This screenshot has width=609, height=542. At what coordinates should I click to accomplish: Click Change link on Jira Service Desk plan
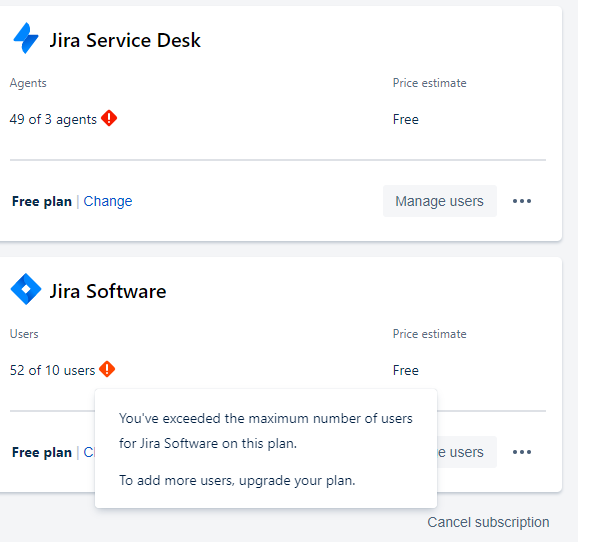point(108,201)
